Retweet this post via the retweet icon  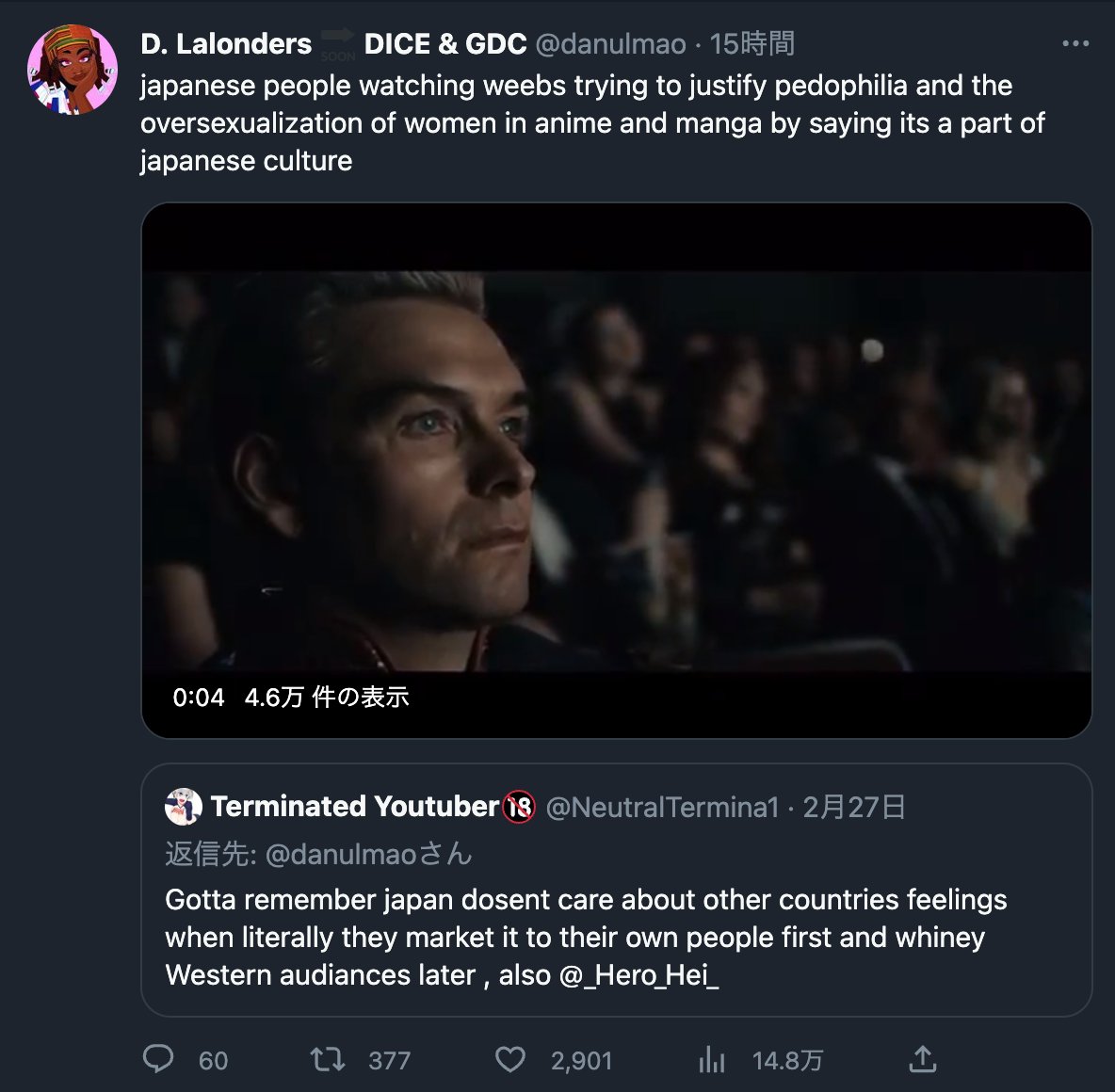(x=328, y=1060)
